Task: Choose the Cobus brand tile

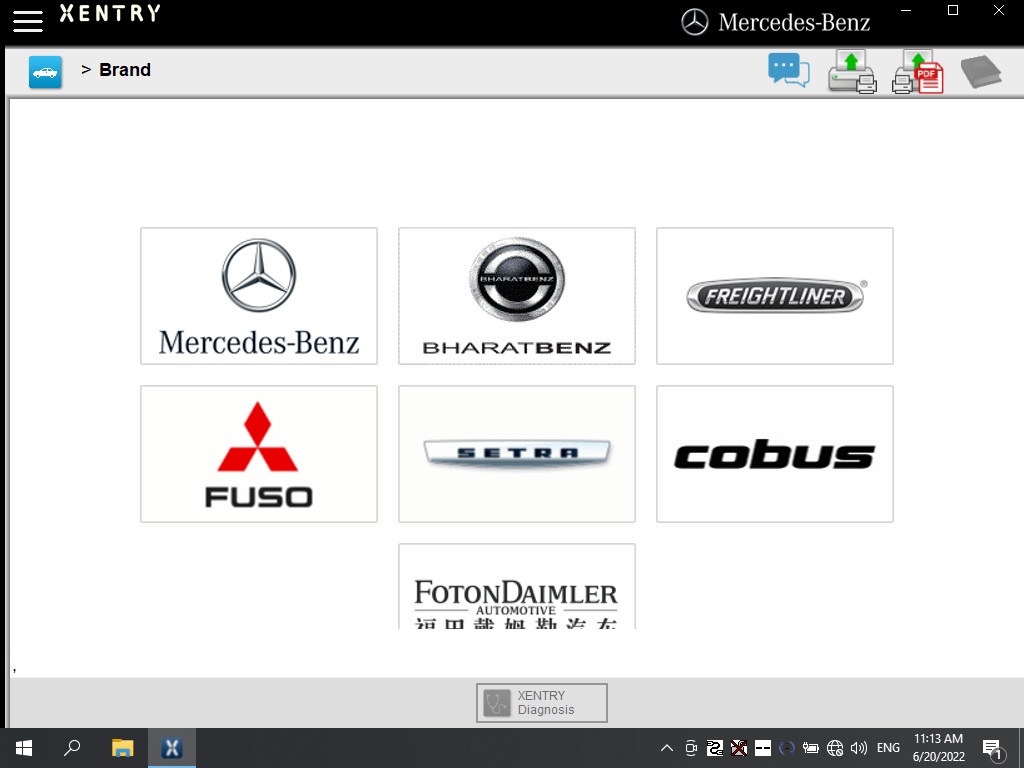Action: 775,454
